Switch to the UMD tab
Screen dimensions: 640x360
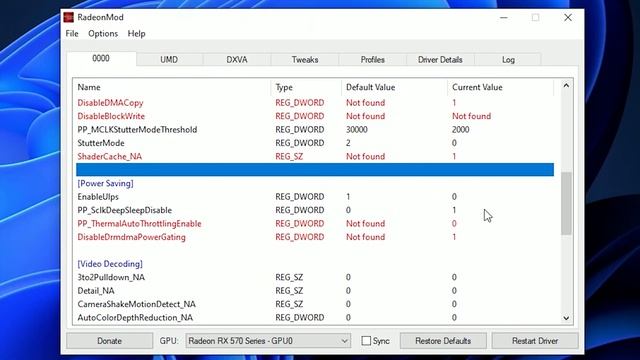coord(169,60)
